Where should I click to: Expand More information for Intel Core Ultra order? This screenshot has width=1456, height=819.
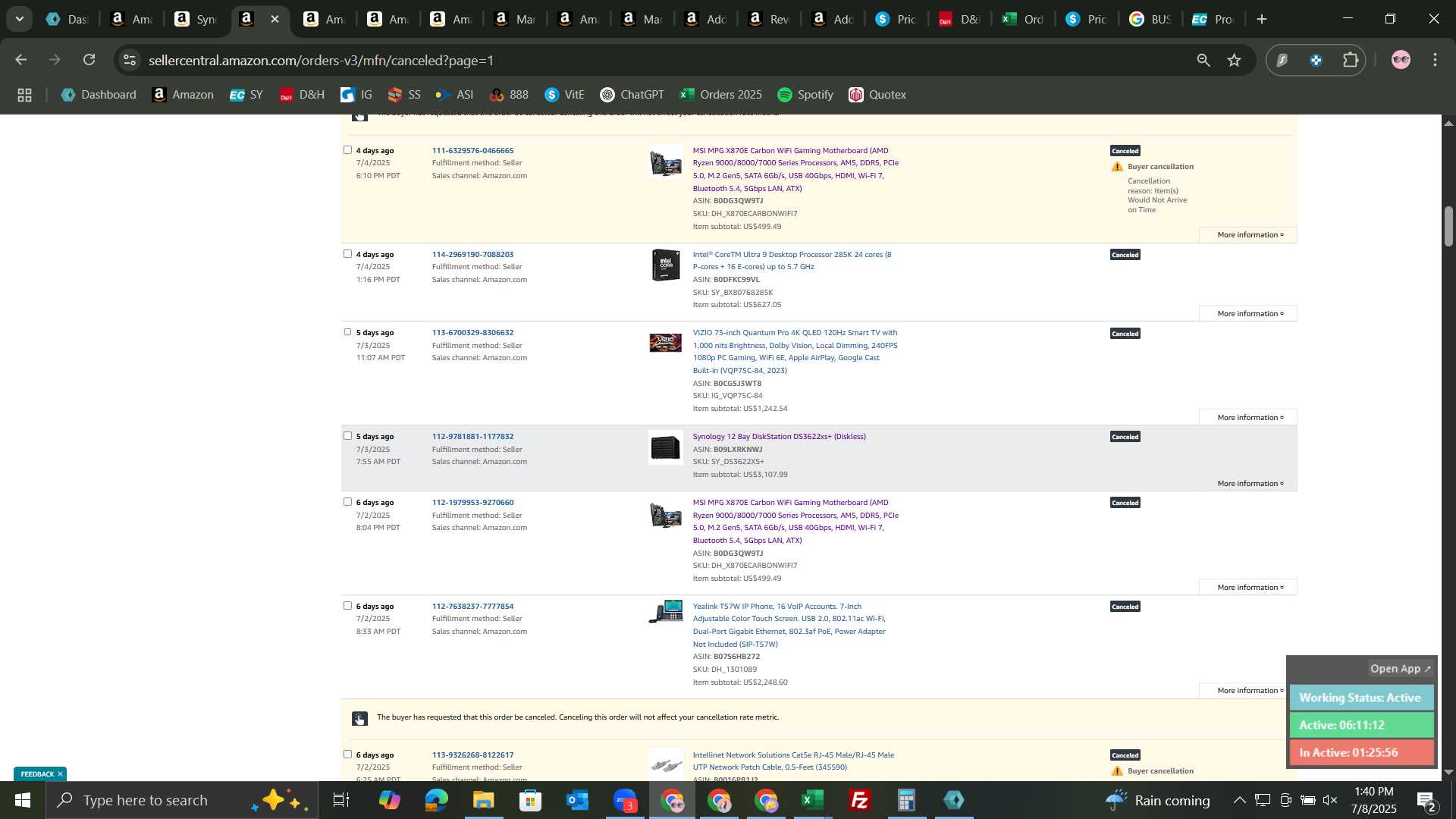(x=1250, y=314)
